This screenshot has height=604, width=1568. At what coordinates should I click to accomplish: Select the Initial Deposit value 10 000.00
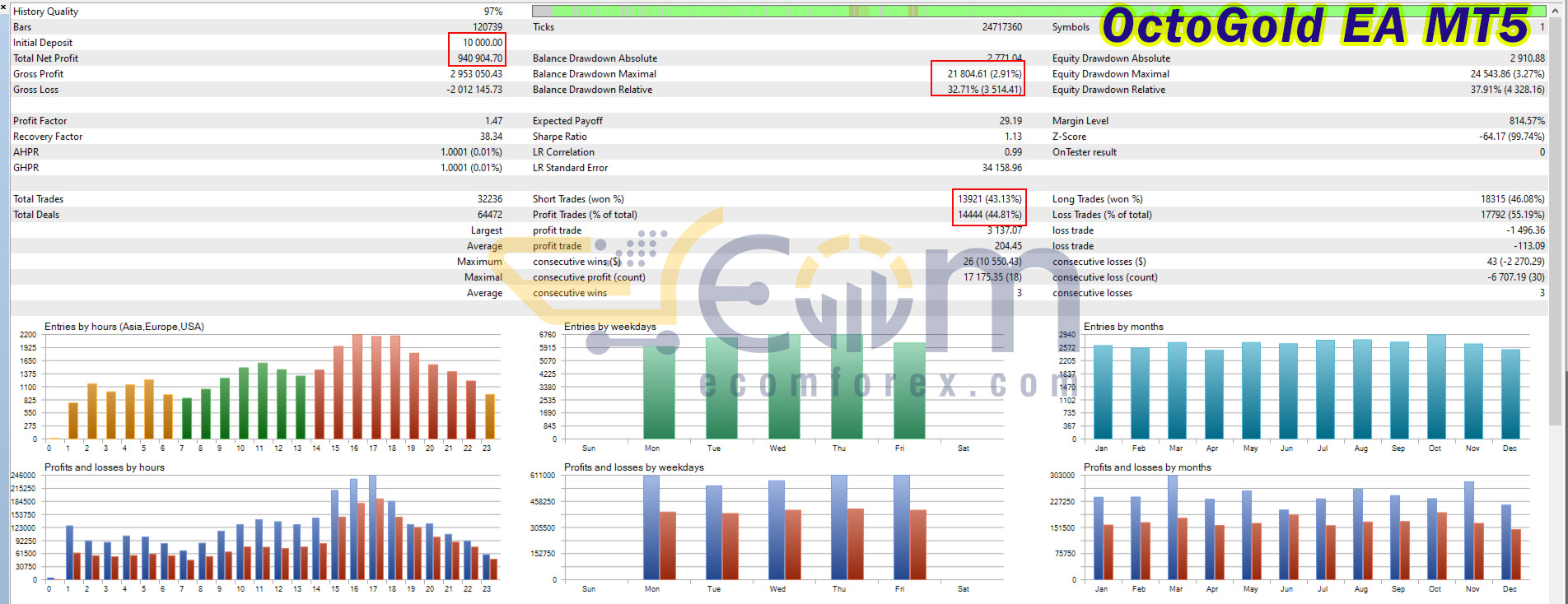point(482,43)
